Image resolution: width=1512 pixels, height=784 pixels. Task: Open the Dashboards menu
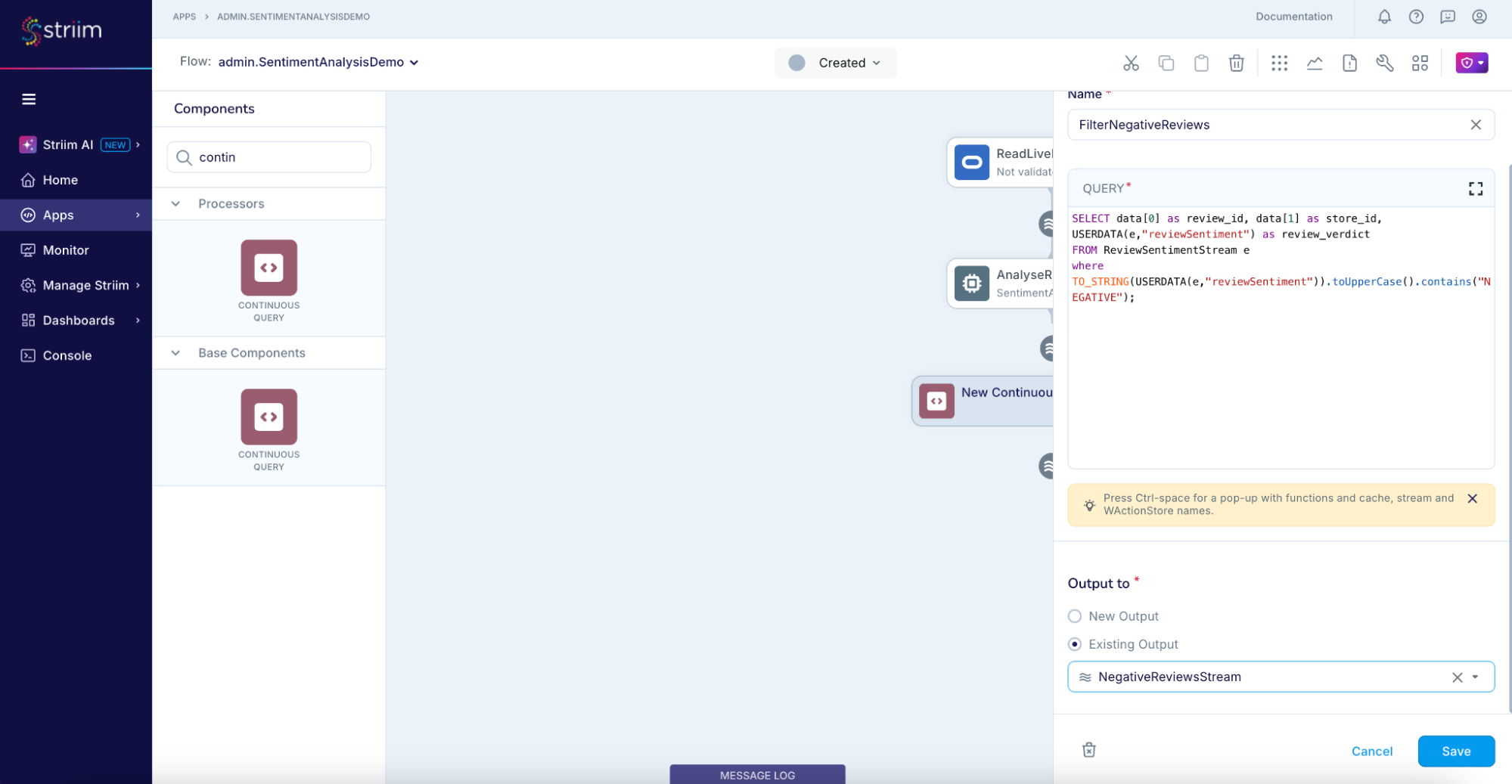[x=79, y=320]
